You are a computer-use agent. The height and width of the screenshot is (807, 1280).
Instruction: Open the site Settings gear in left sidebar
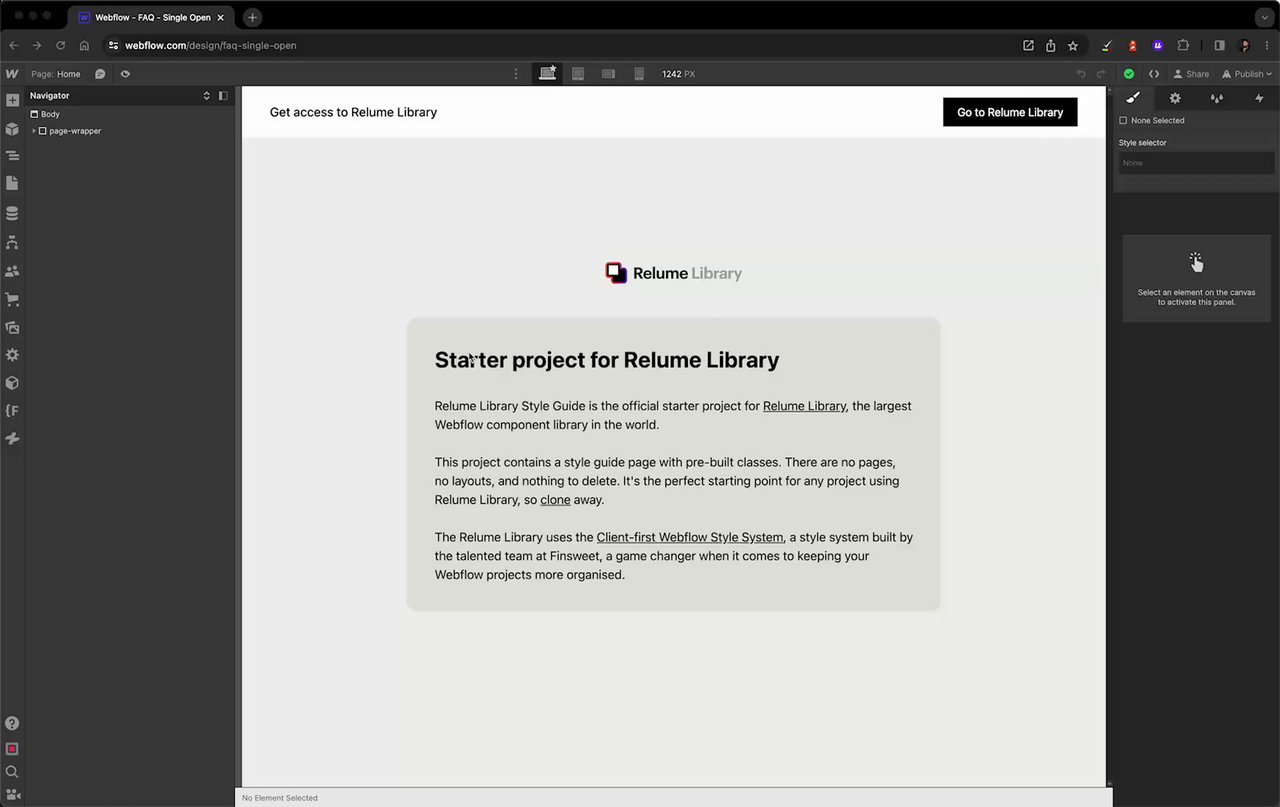click(x=12, y=355)
